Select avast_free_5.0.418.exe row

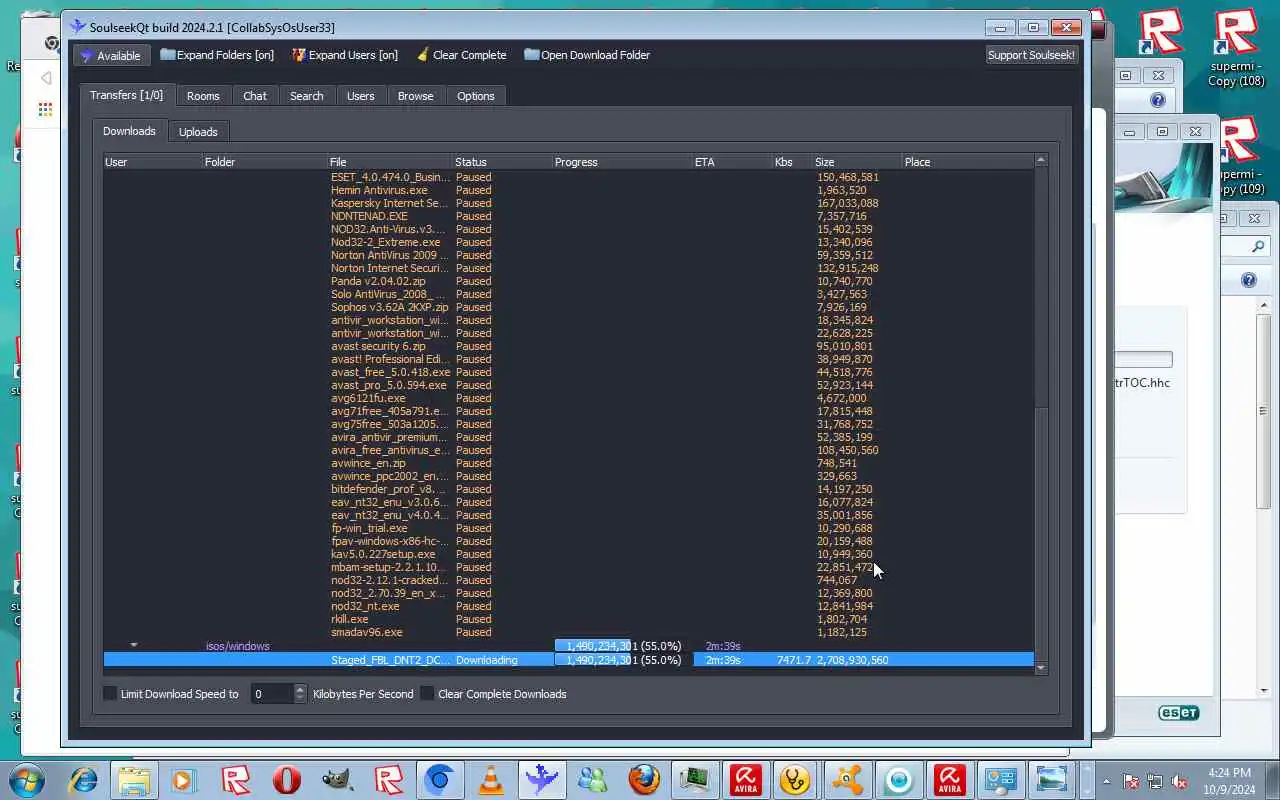pos(568,372)
